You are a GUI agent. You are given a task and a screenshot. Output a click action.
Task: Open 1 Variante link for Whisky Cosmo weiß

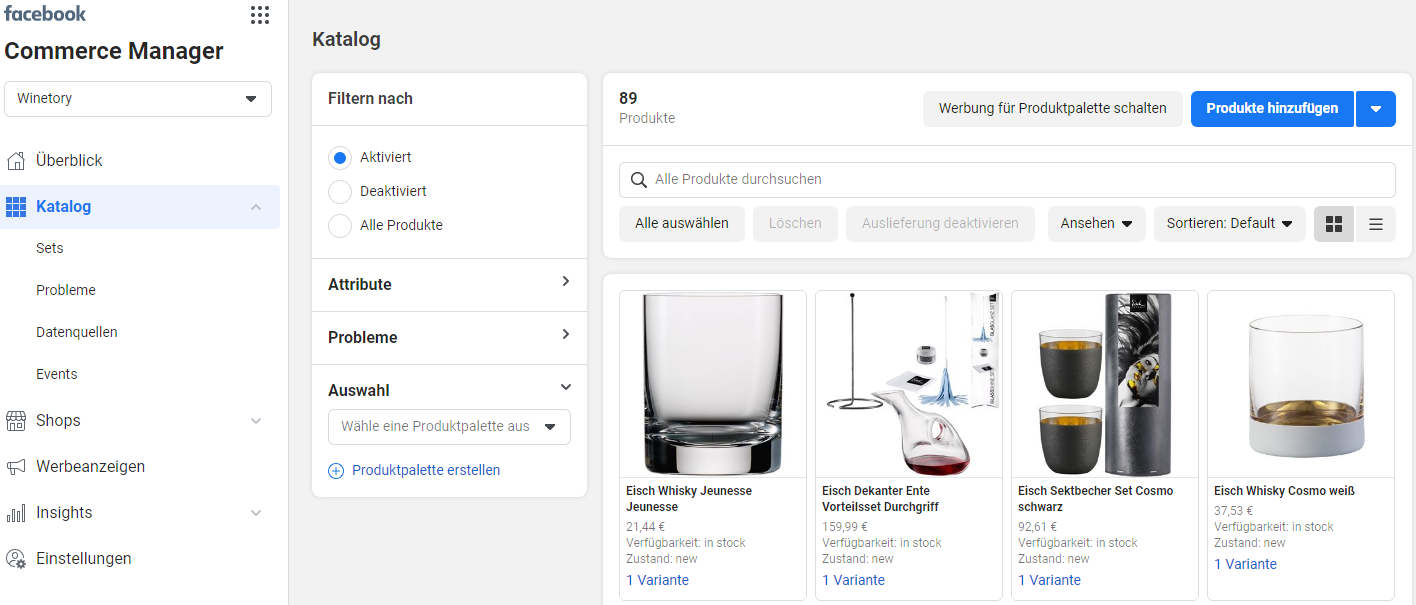point(1245,564)
